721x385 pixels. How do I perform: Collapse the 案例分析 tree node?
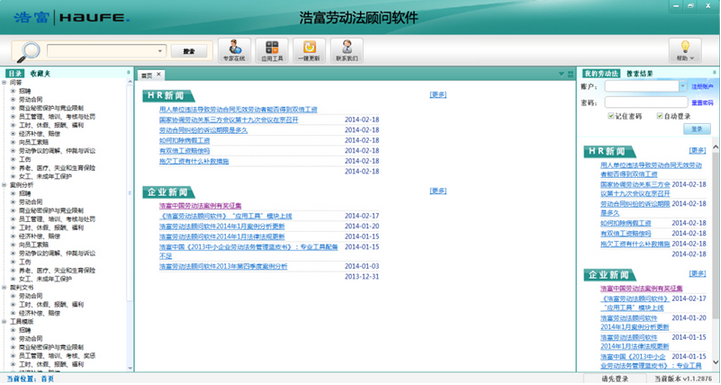[4, 185]
